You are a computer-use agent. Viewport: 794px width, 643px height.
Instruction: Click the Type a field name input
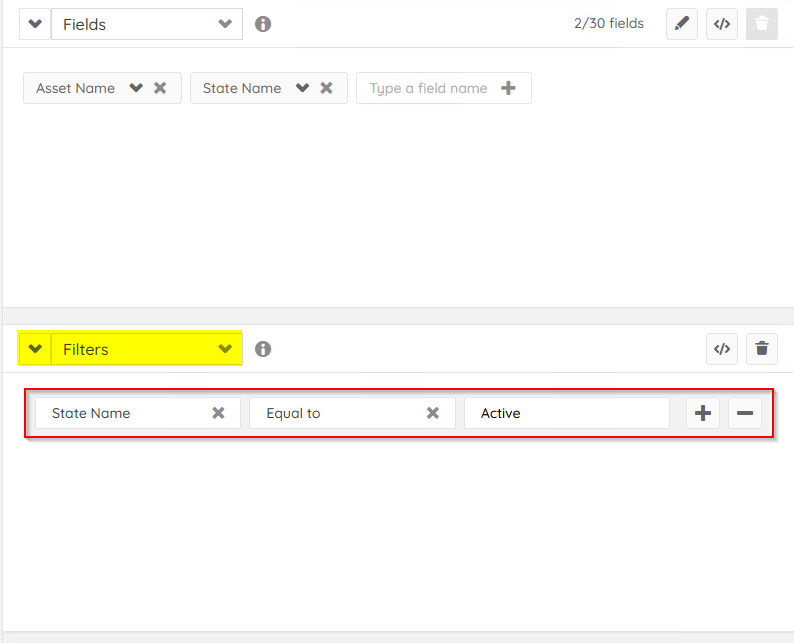428,88
